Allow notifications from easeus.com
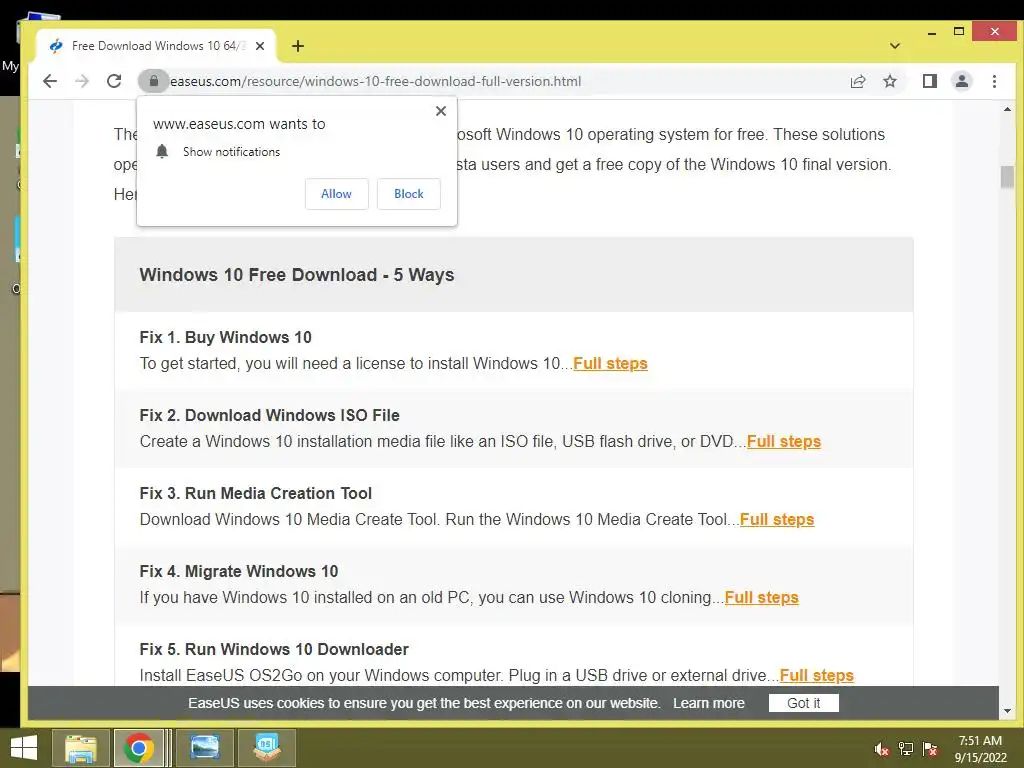Image resolution: width=1024 pixels, height=768 pixels. pyautogui.click(x=336, y=194)
